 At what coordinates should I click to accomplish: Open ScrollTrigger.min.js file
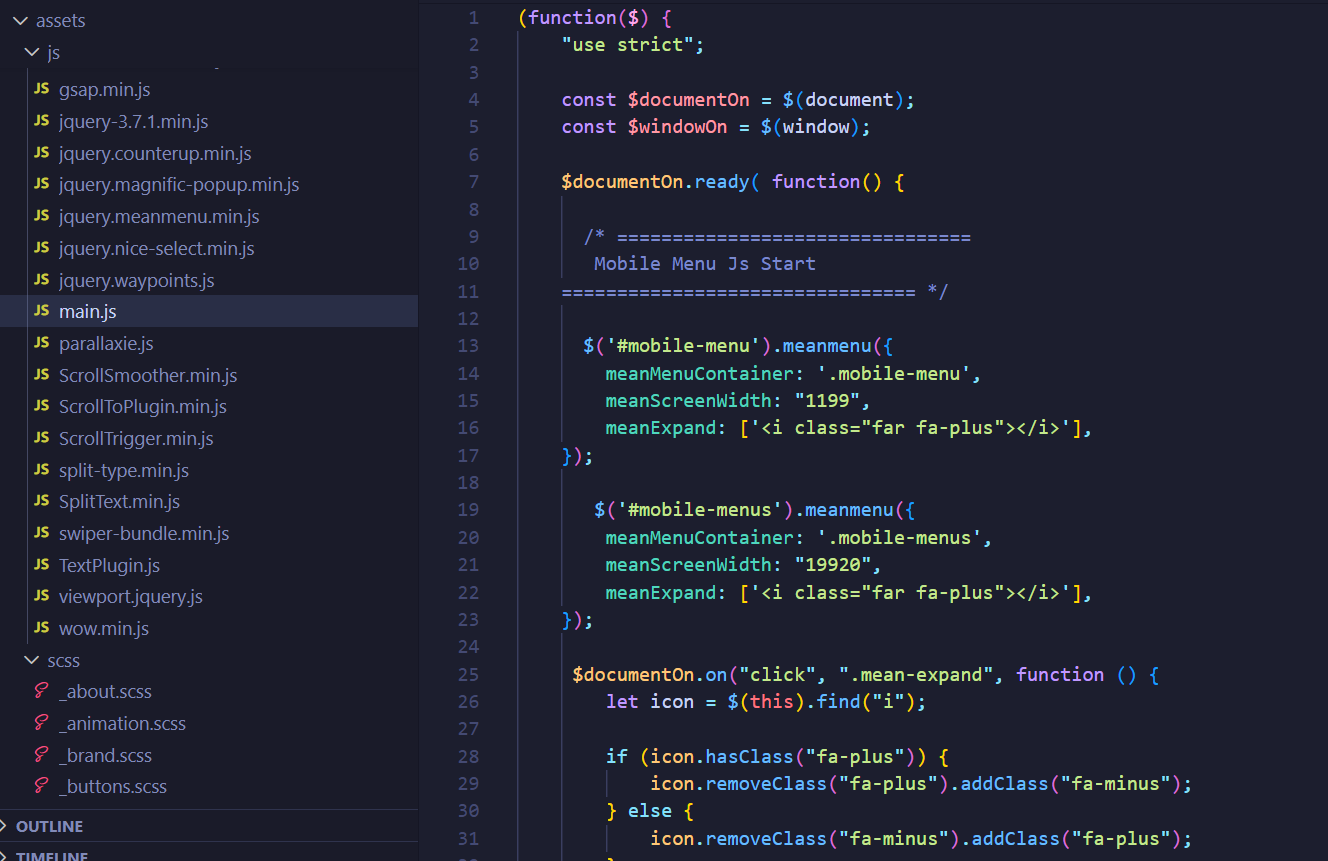136,438
